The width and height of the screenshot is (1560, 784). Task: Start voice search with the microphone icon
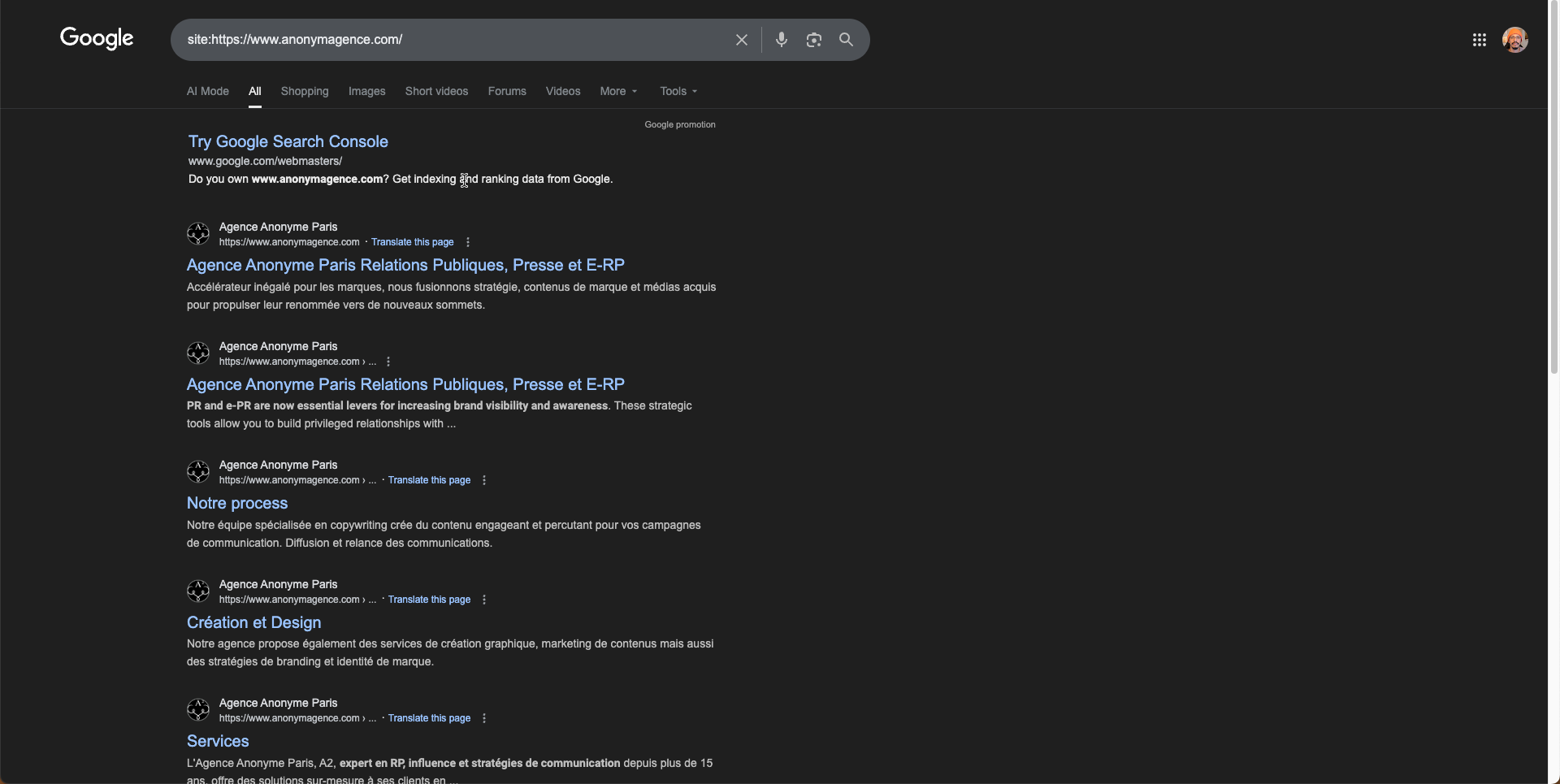pyautogui.click(x=782, y=40)
